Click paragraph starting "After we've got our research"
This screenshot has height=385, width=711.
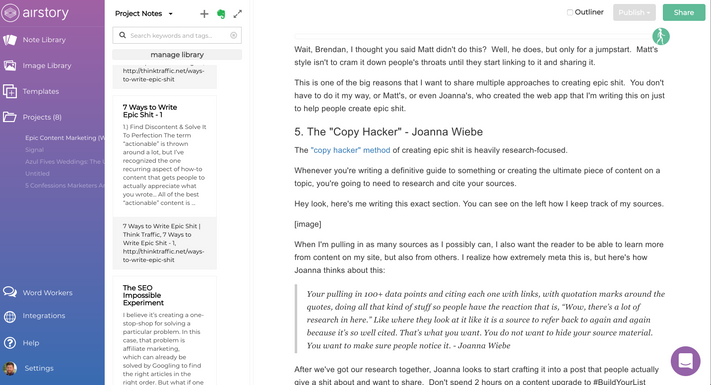pos(477,375)
